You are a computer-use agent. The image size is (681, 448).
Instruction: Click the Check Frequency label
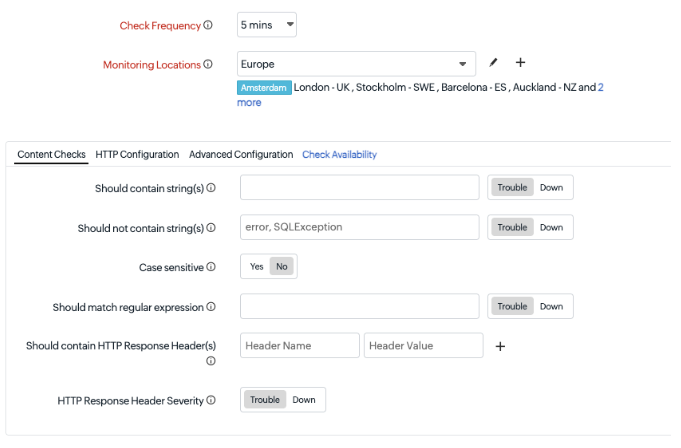(x=160, y=26)
